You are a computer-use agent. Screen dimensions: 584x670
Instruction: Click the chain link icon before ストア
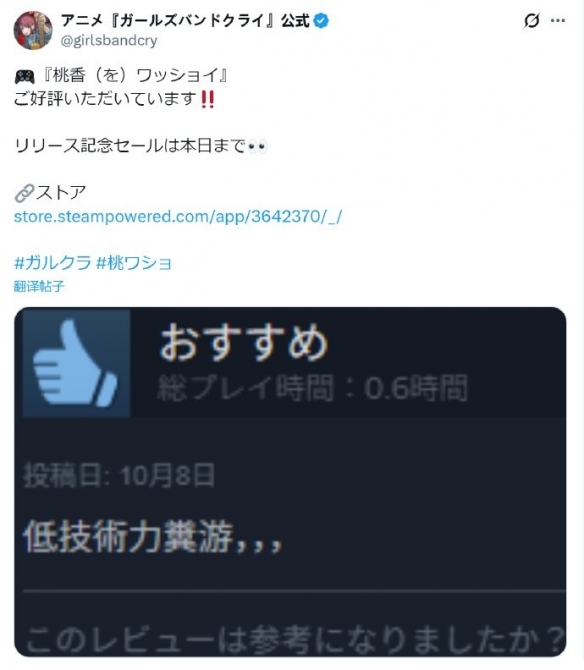coord(24,194)
